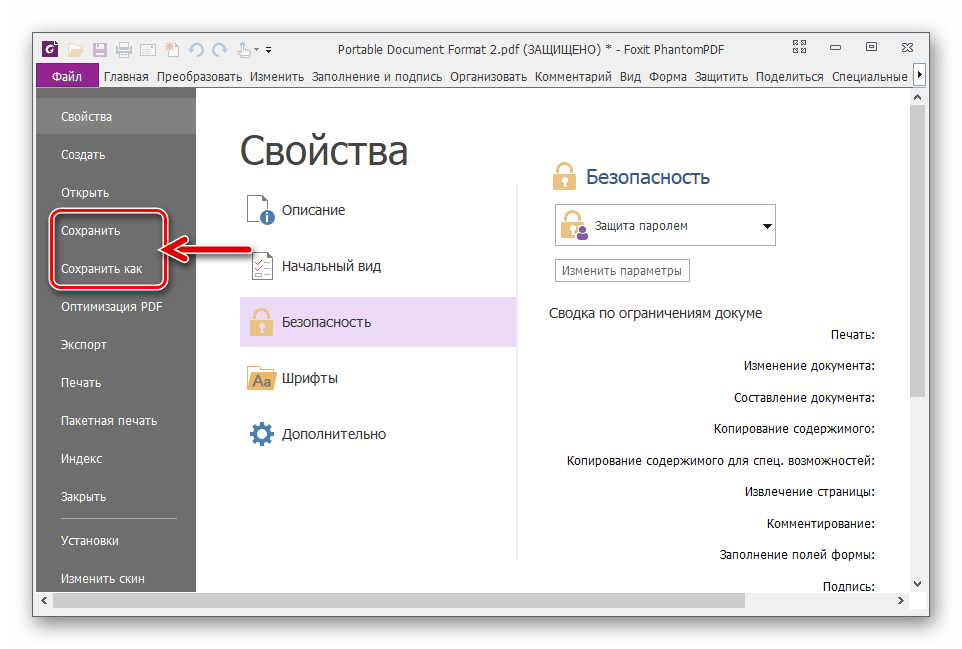The image size is (962, 649).
Task: Open the Файл tab
Action: coord(67,76)
